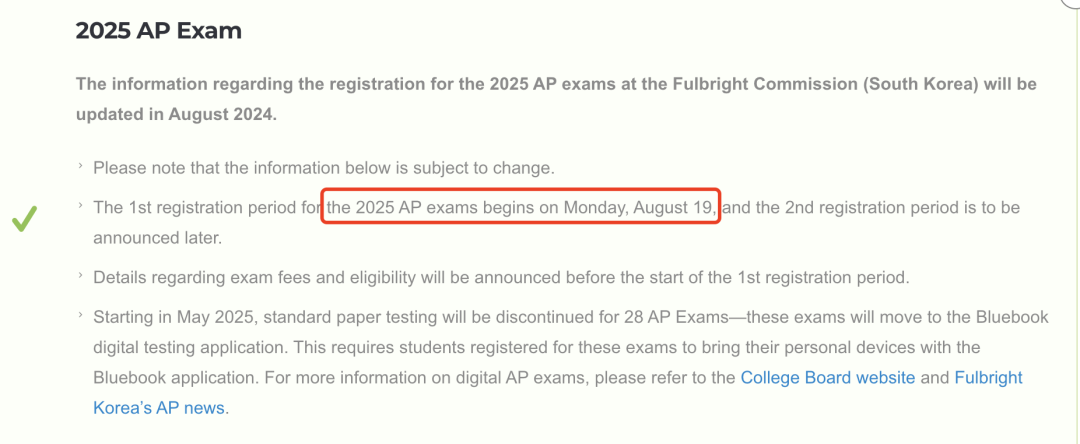Click the chevron bullet before "Details regarding exam fees"
This screenshot has height=444, width=1080.
pyautogui.click(x=81, y=276)
